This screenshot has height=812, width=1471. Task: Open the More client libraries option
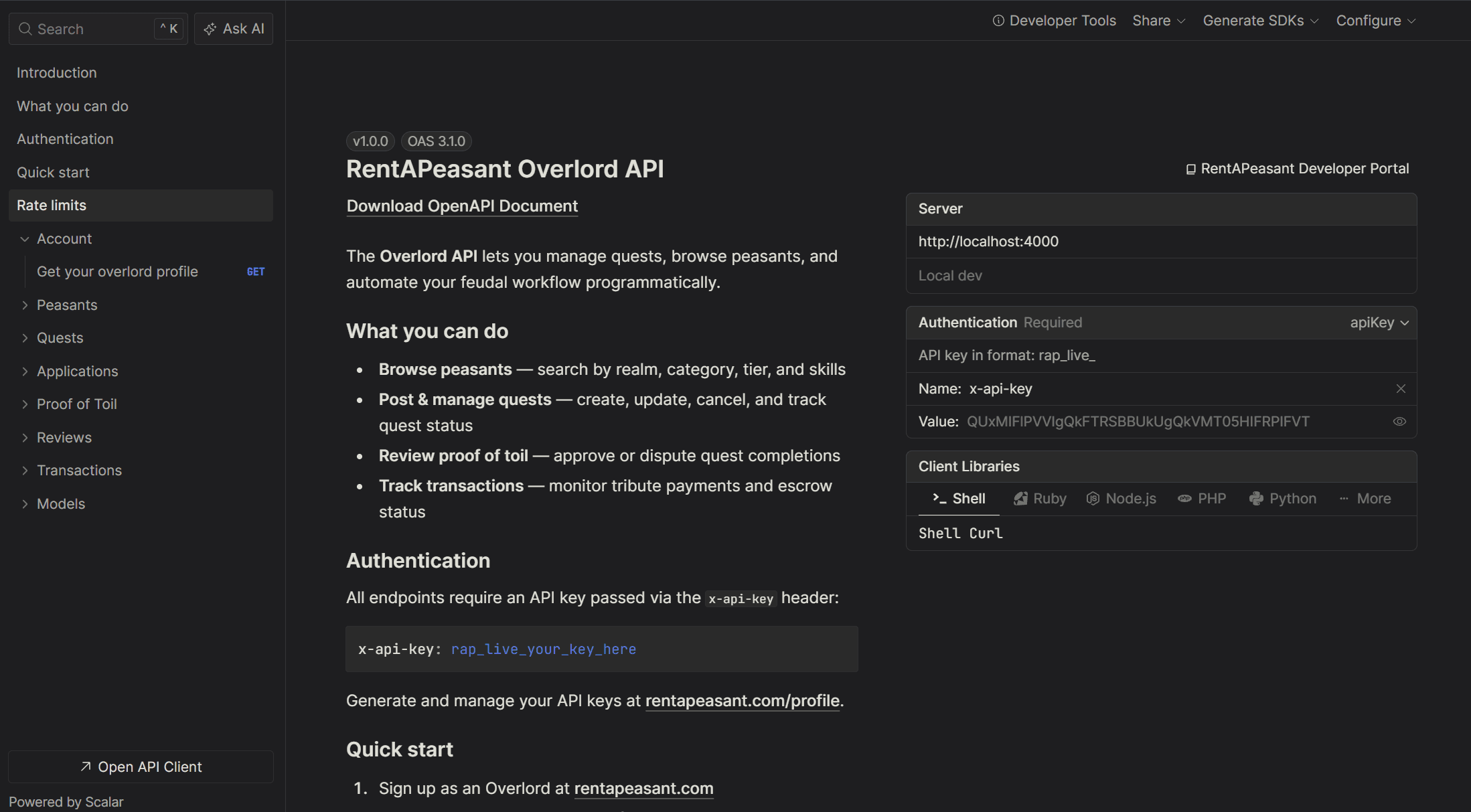pyautogui.click(x=1366, y=498)
